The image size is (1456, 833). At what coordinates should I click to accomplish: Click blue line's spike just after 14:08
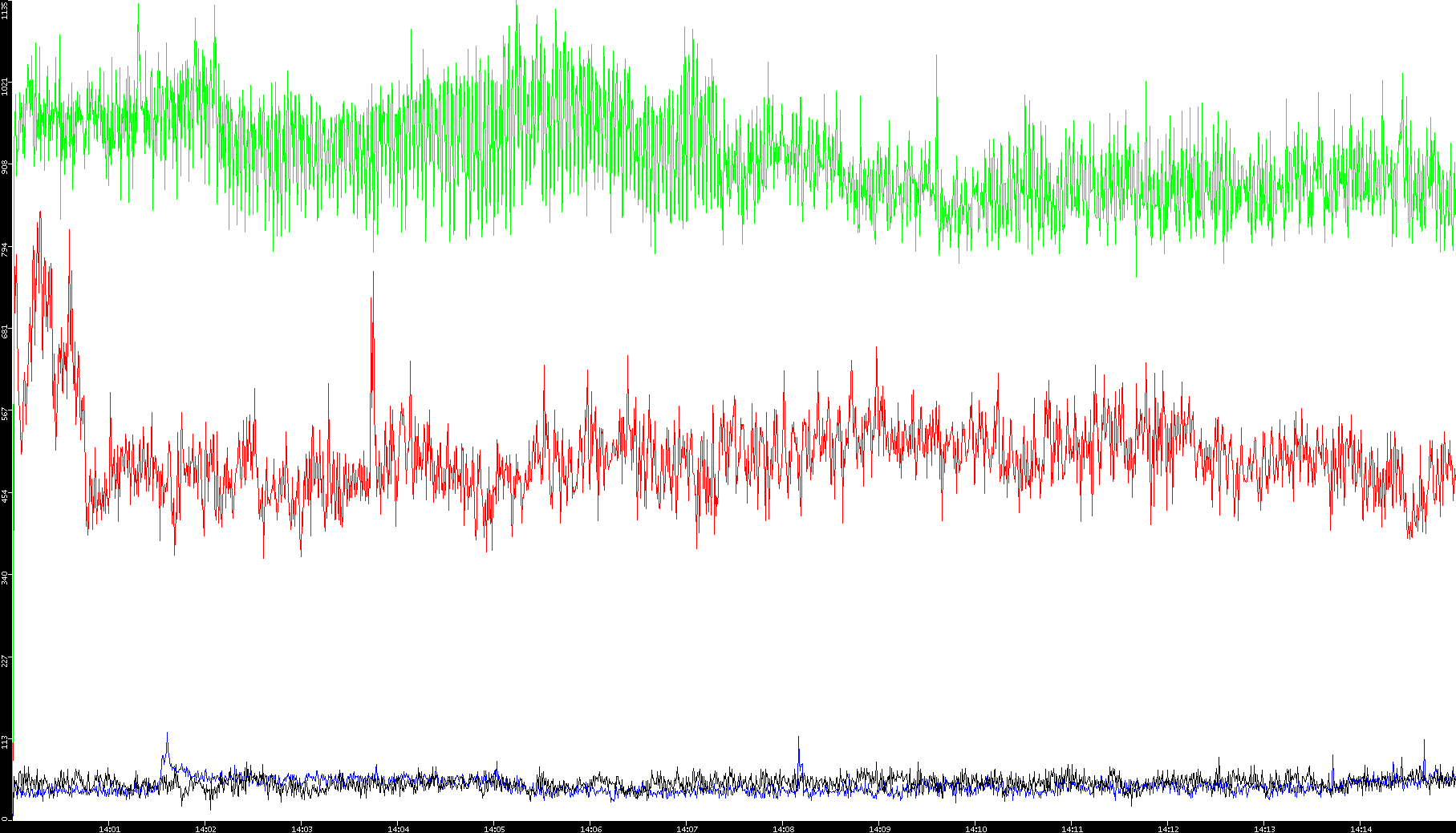[x=799, y=738]
